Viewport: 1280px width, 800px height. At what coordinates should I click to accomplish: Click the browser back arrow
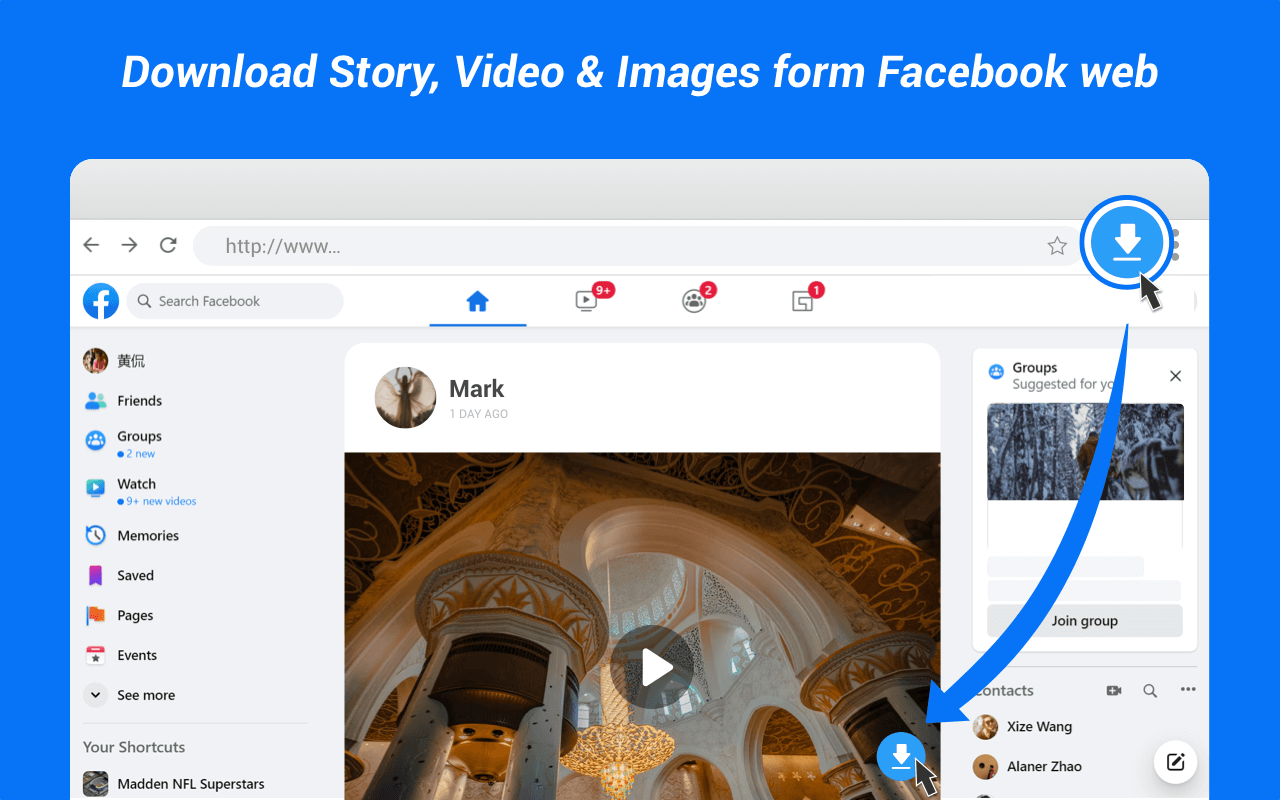click(x=91, y=245)
